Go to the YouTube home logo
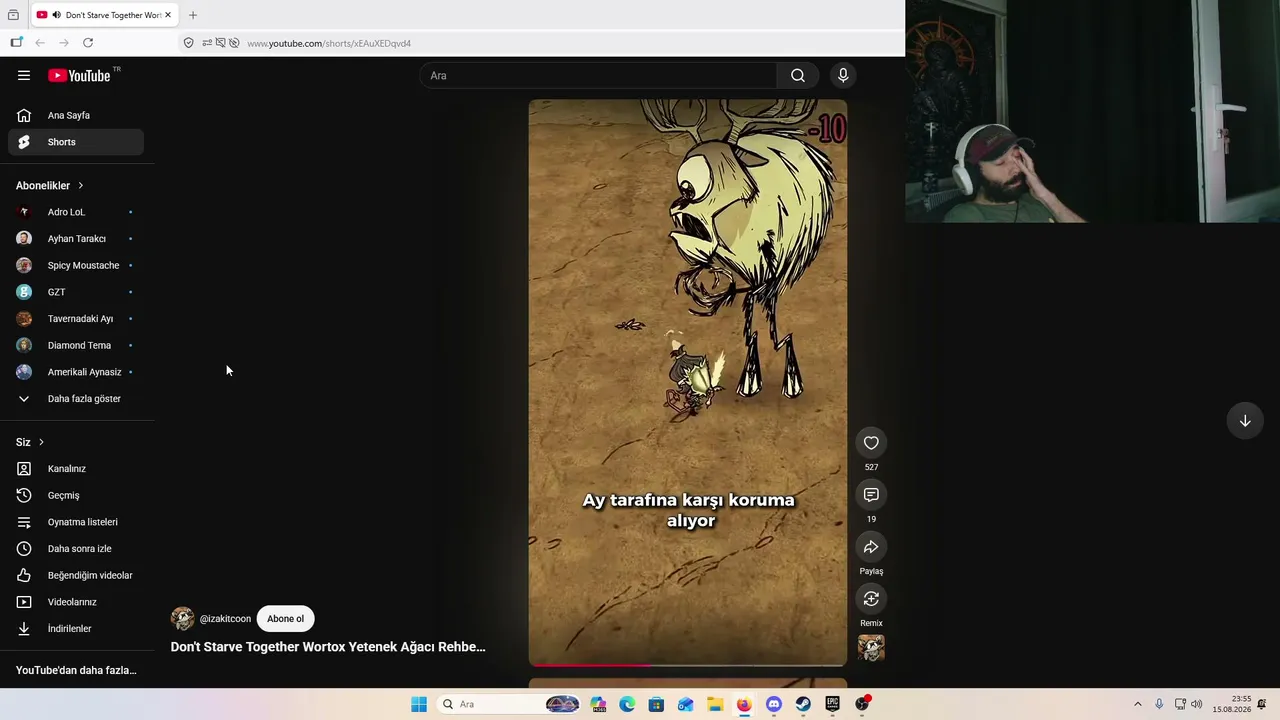This screenshot has height=720, width=1280. click(79, 75)
